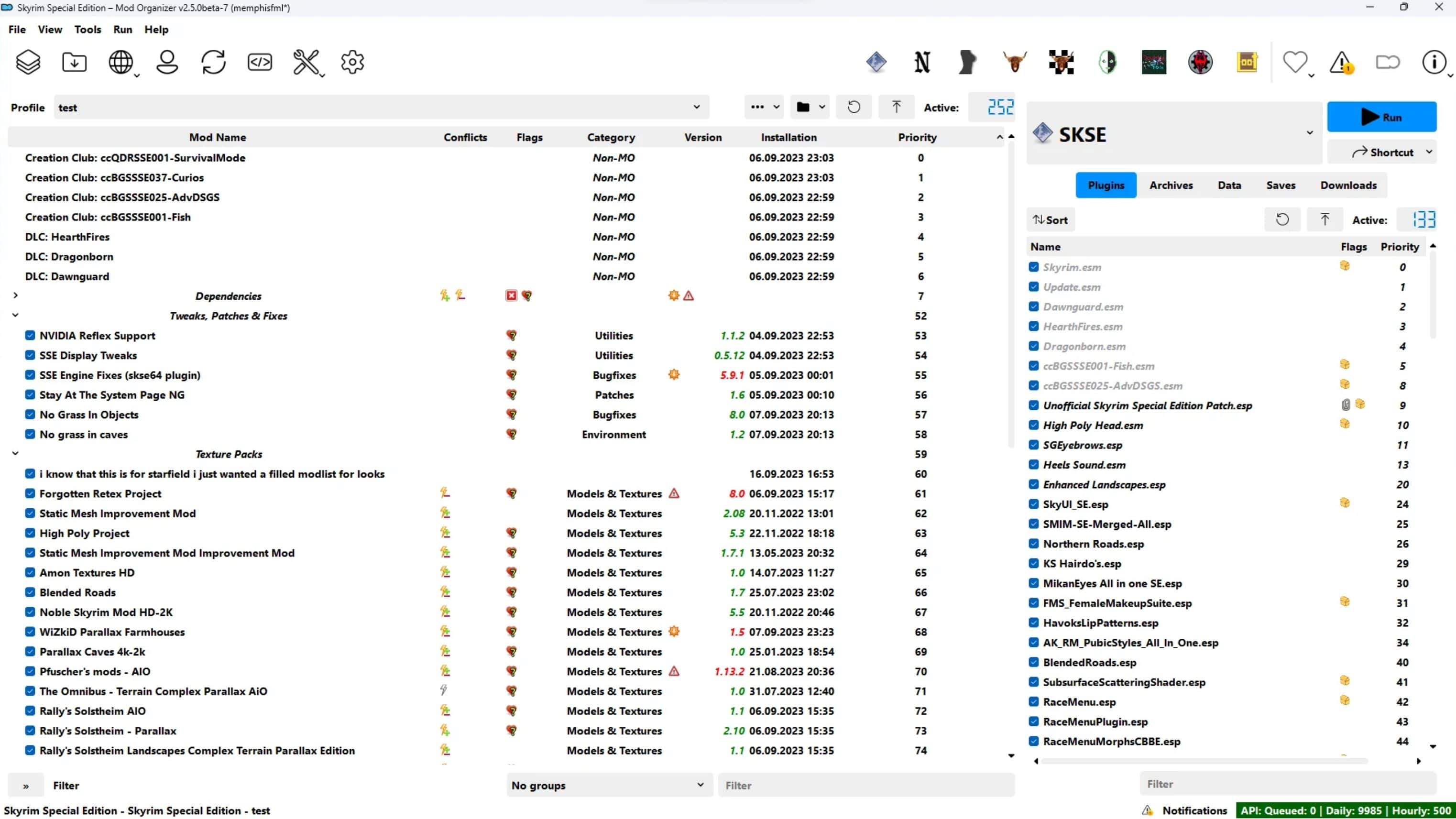Click the Sort plugins button
Viewport: 1456px width, 819px height.
coord(1050,220)
